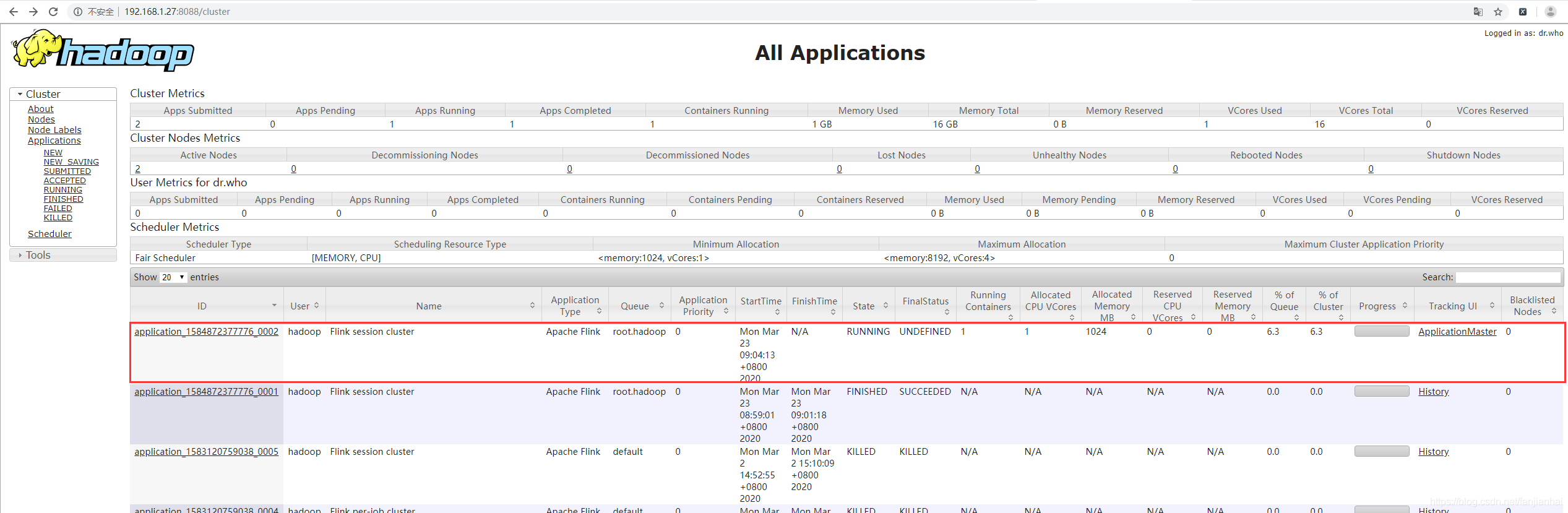Image resolution: width=1568 pixels, height=513 pixels.
Task: Sort table by Reserved CPU VCores column
Action: click(1173, 306)
